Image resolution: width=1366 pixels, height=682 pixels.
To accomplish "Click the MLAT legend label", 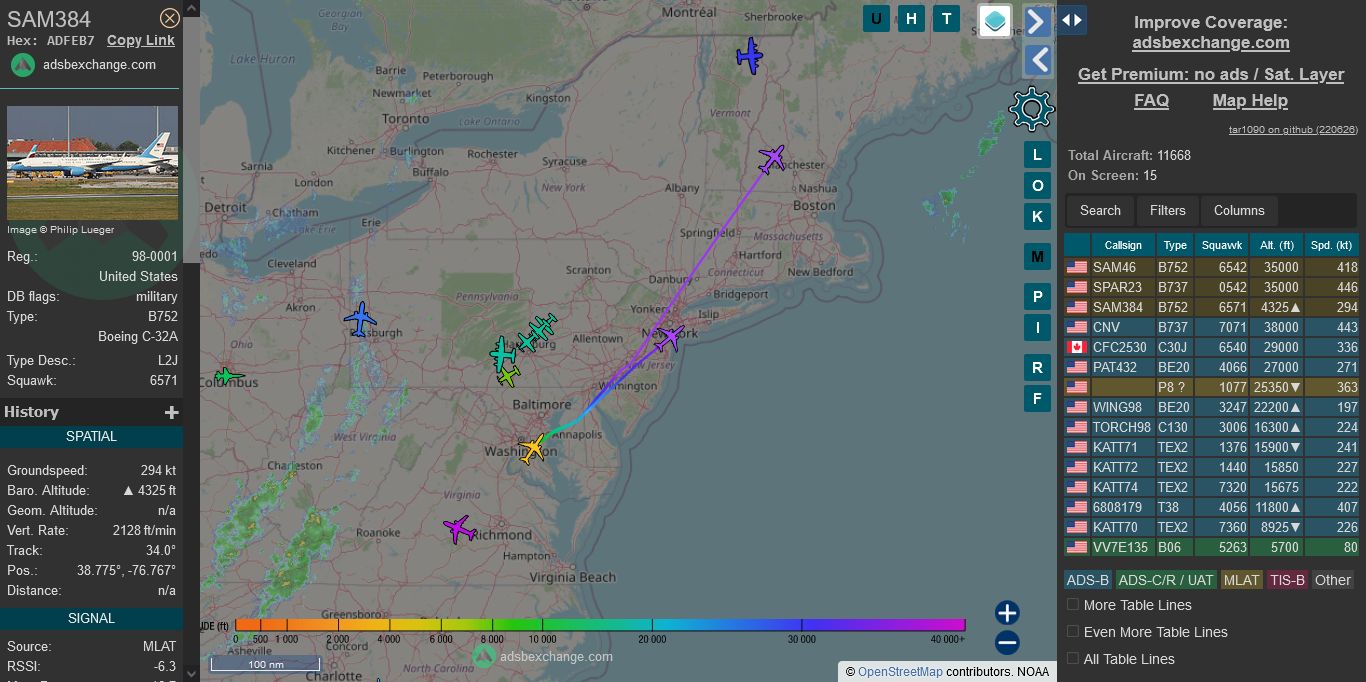I will tap(1241, 580).
